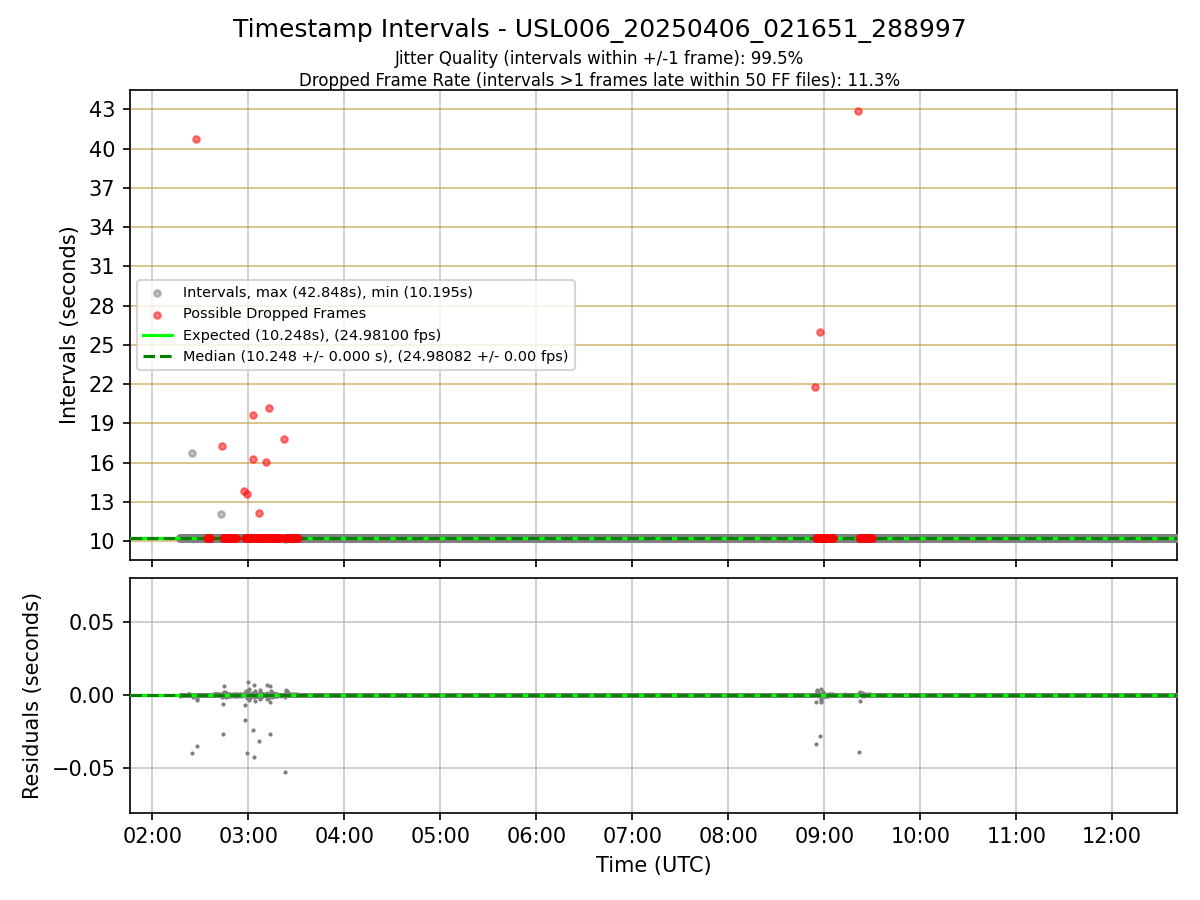This screenshot has height=900, width=1200.
Task: Click the y-axis tick label 10
Action: tap(104, 541)
